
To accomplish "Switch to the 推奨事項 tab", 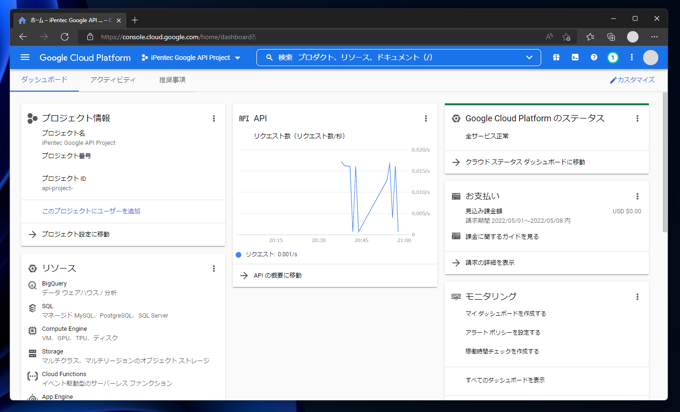I will coord(172,80).
